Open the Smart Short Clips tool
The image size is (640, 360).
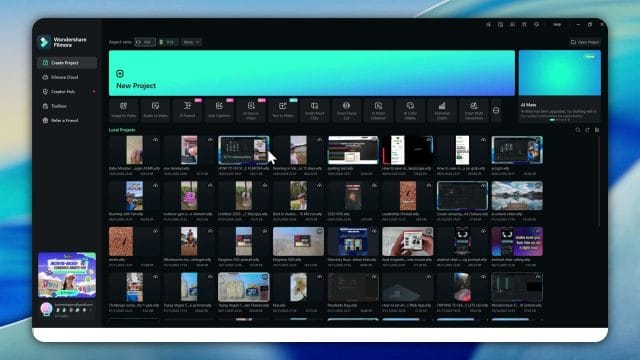(x=314, y=110)
